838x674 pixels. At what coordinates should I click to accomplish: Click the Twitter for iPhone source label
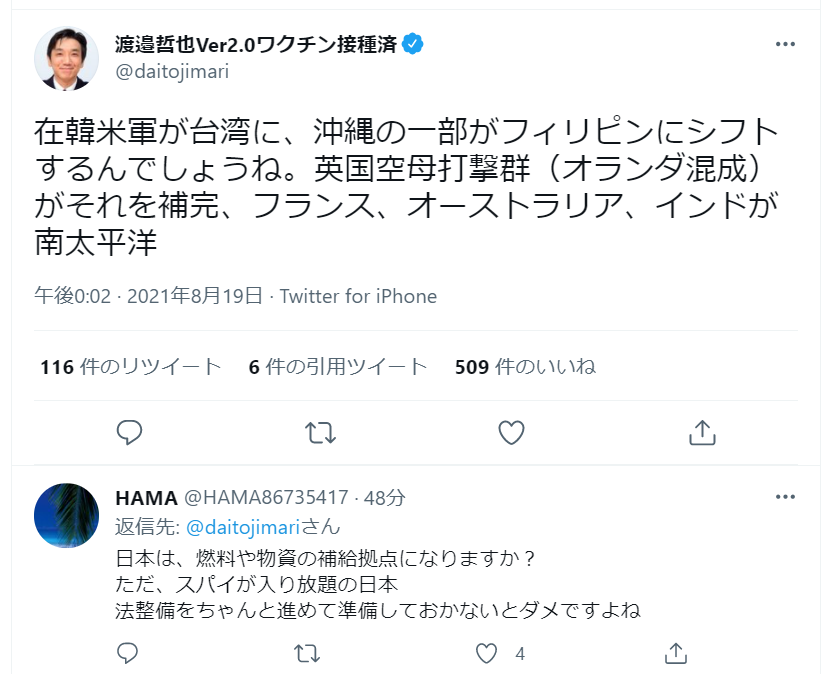point(359,296)
